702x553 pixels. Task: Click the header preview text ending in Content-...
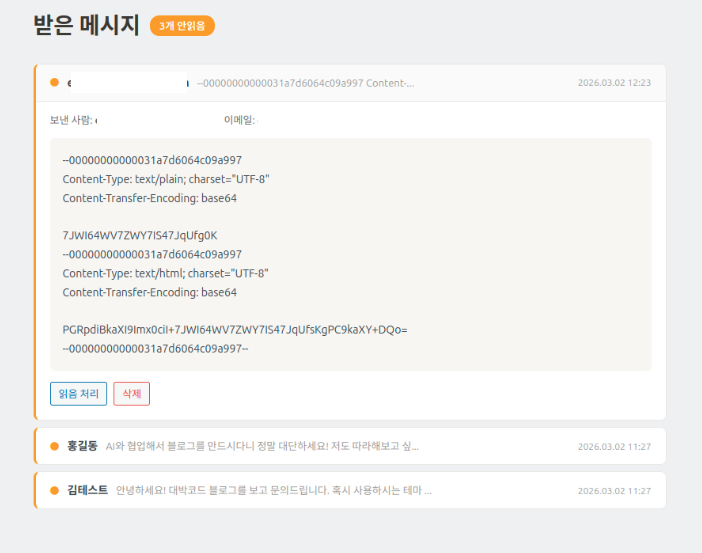tap(305, 83)
